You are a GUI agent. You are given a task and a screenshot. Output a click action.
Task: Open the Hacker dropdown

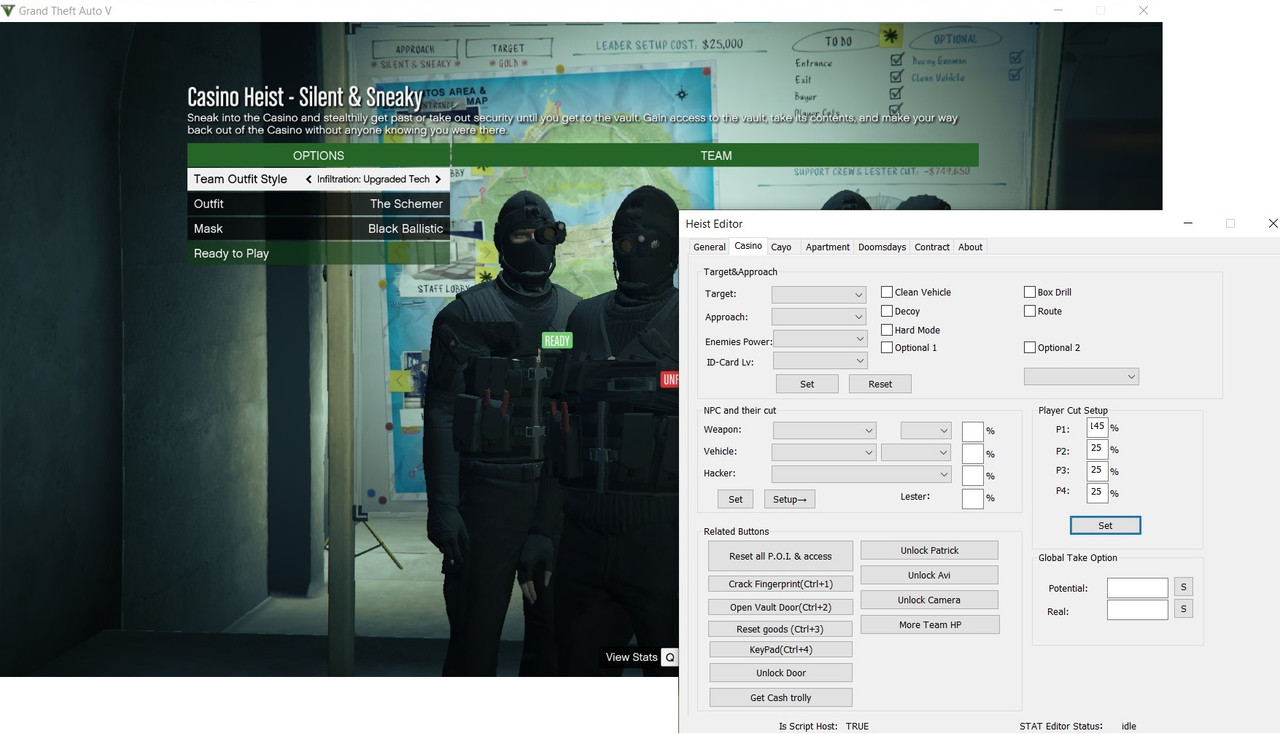[x=861, y=474]
